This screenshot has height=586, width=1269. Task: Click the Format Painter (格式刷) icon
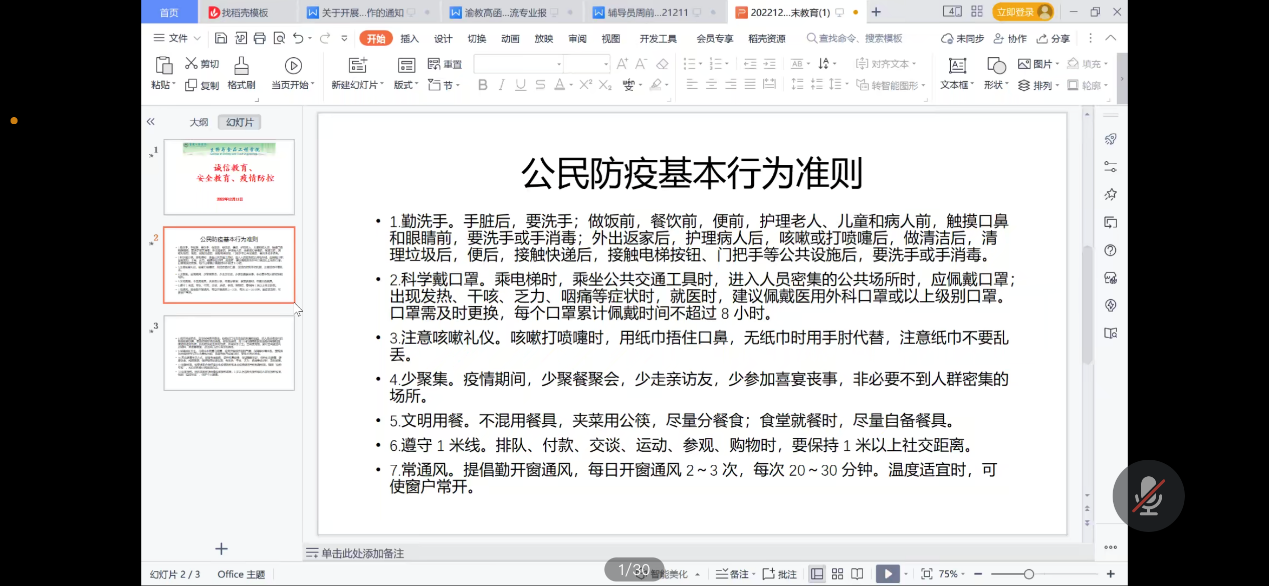[241, 66]
